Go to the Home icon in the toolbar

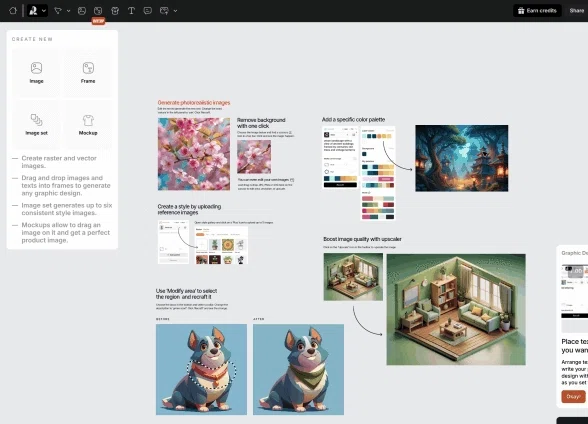point(13,10)
